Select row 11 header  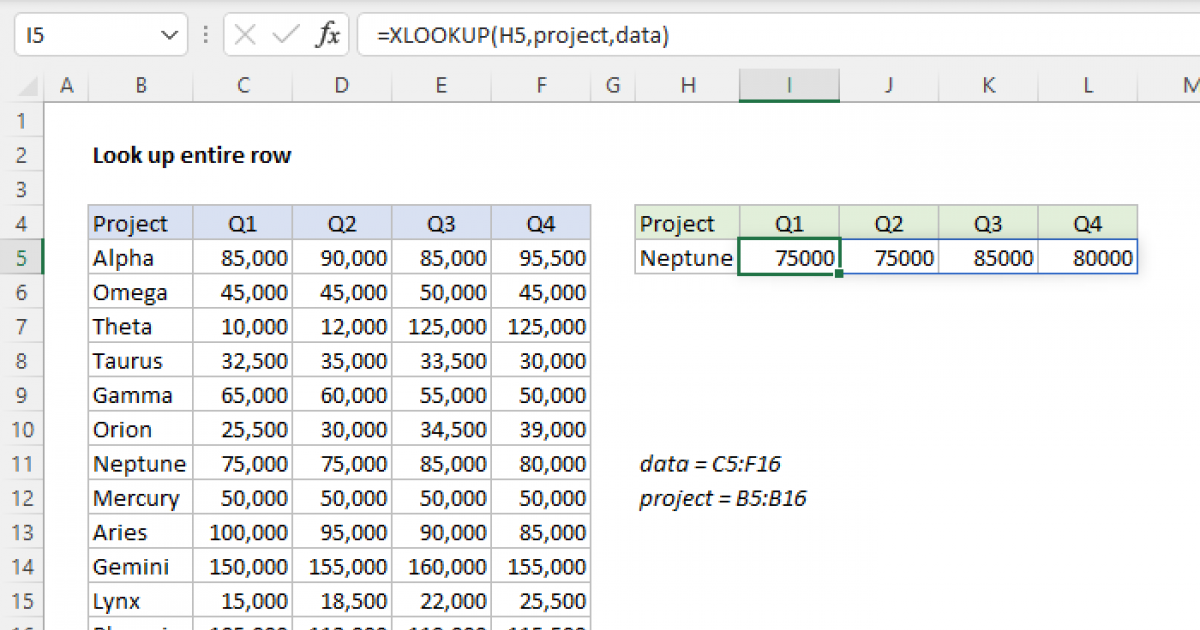pos(24,464)
